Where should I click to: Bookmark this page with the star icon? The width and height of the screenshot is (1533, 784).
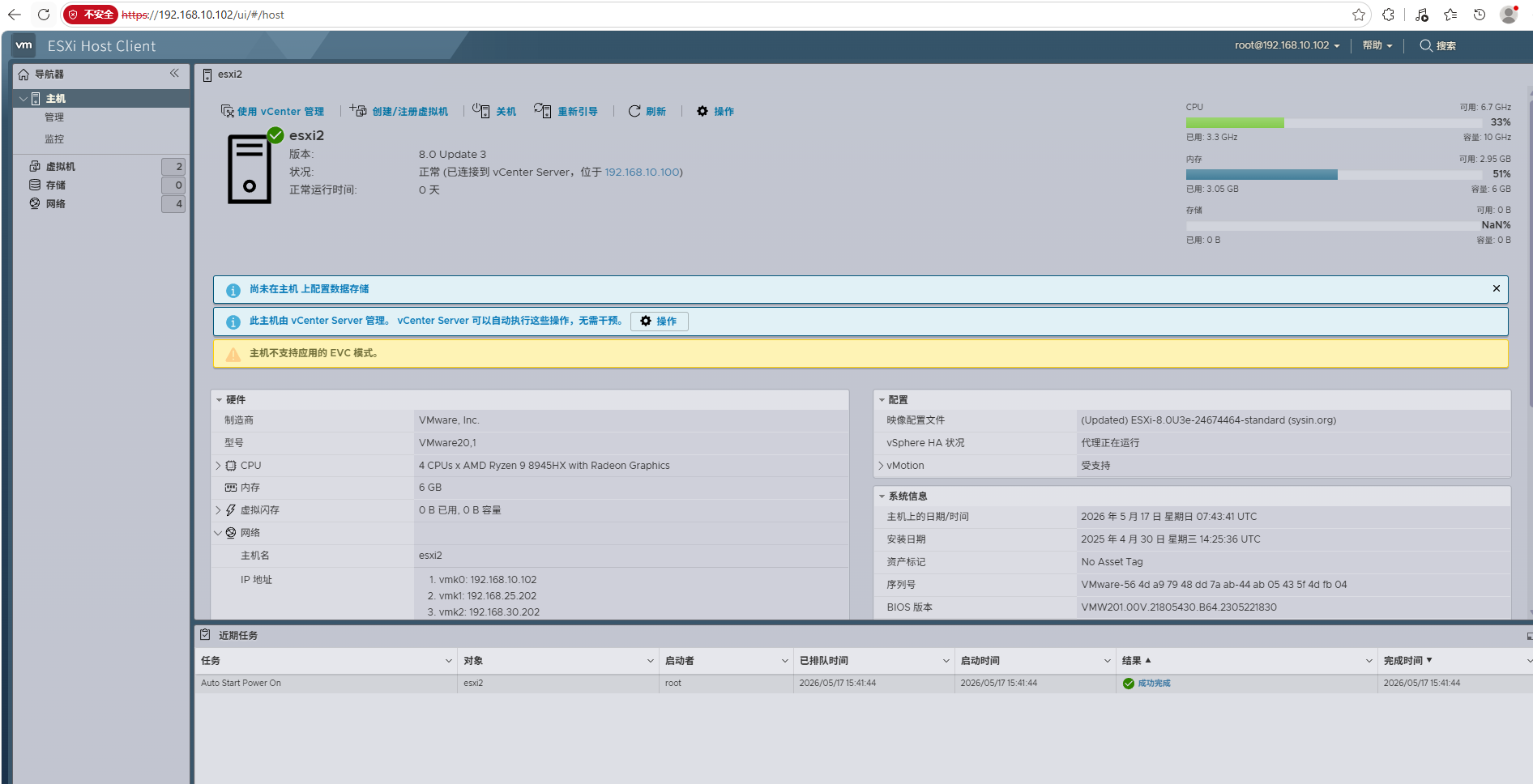point(1359,15)
